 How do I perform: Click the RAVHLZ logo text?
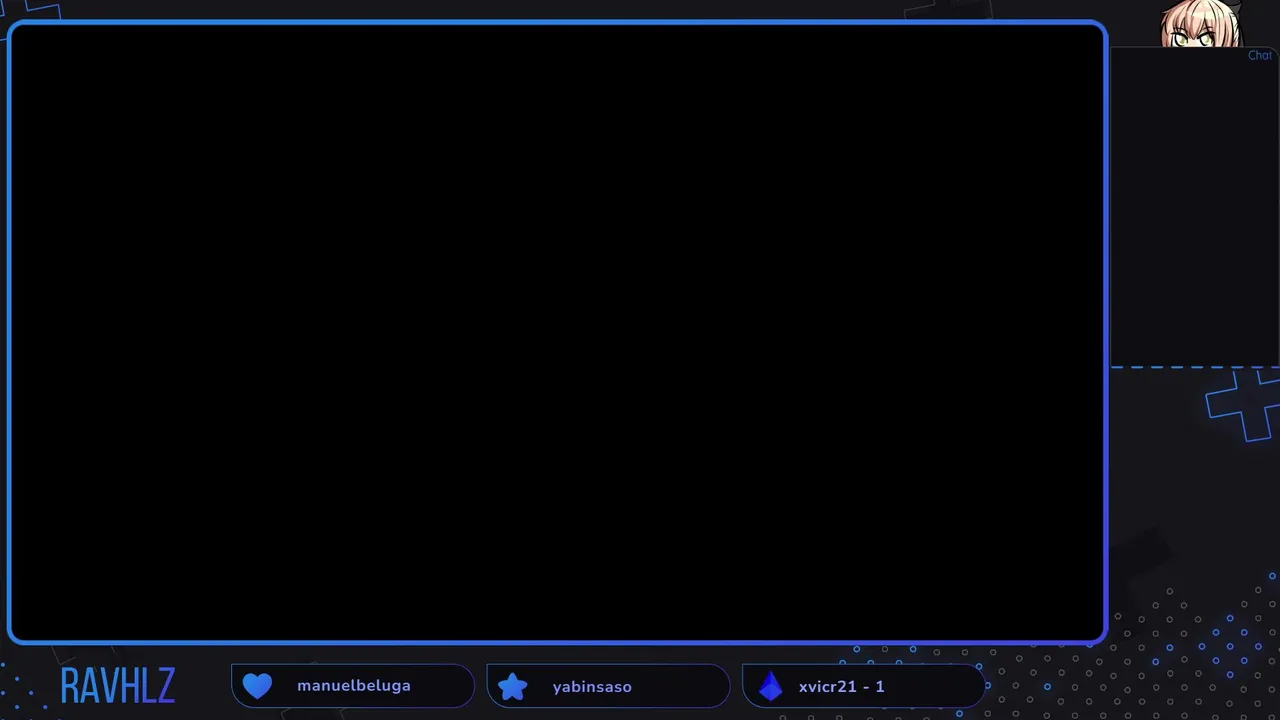click(x=118, y=686)
